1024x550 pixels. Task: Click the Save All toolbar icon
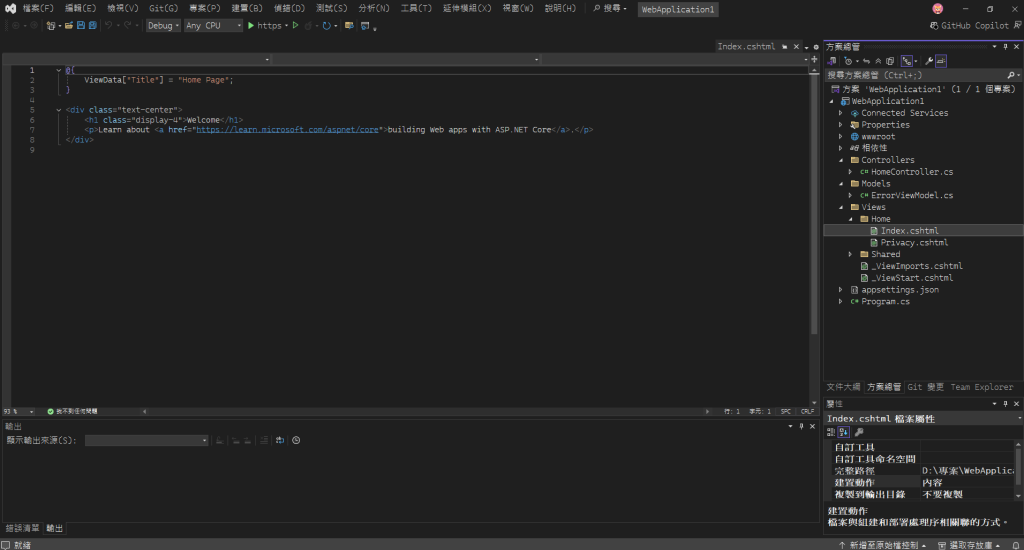[93, 25]
